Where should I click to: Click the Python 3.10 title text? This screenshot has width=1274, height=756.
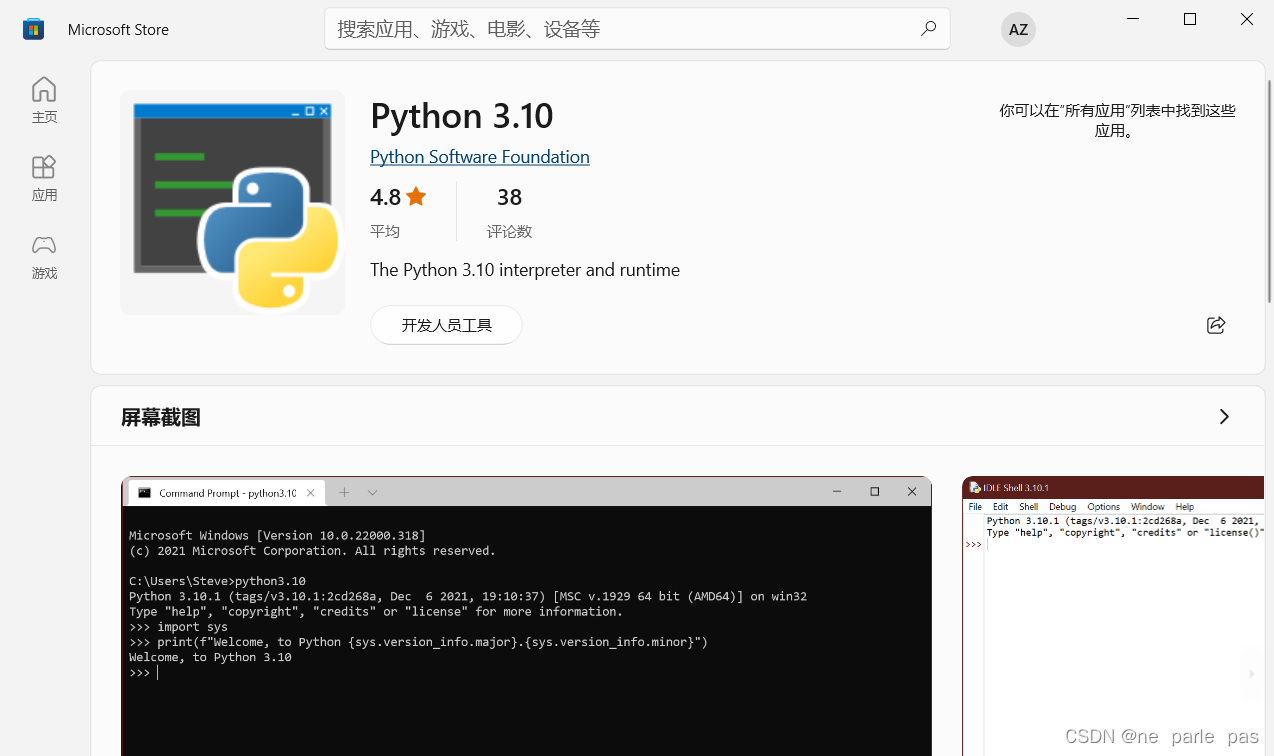(462, 116)
